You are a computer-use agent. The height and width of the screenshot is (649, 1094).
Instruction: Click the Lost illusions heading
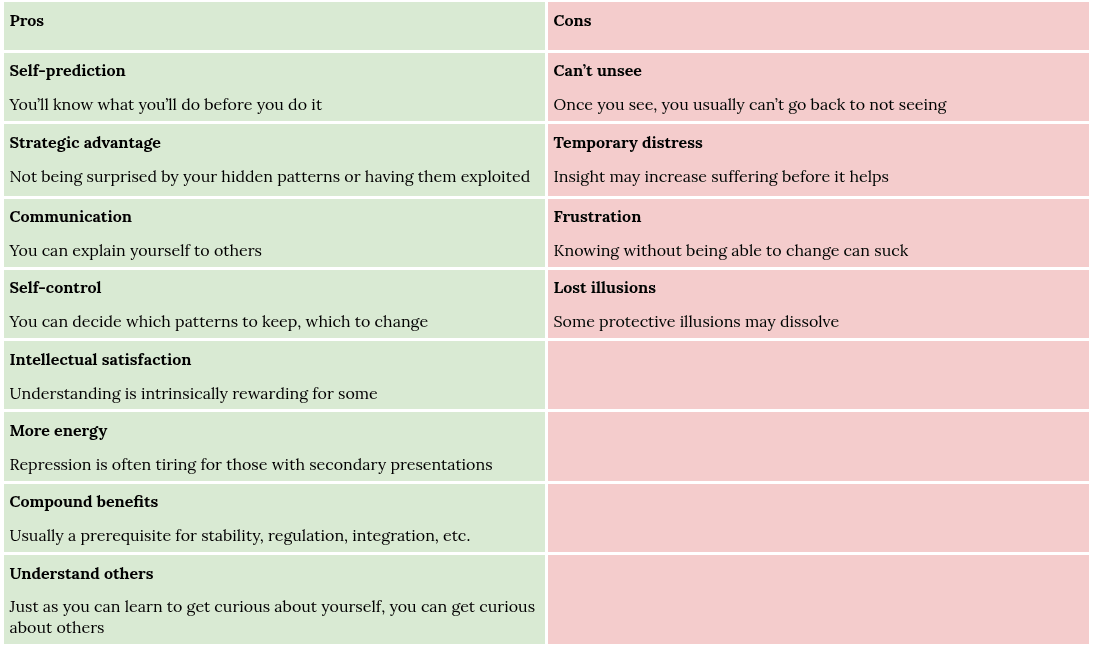coord(604,288)
